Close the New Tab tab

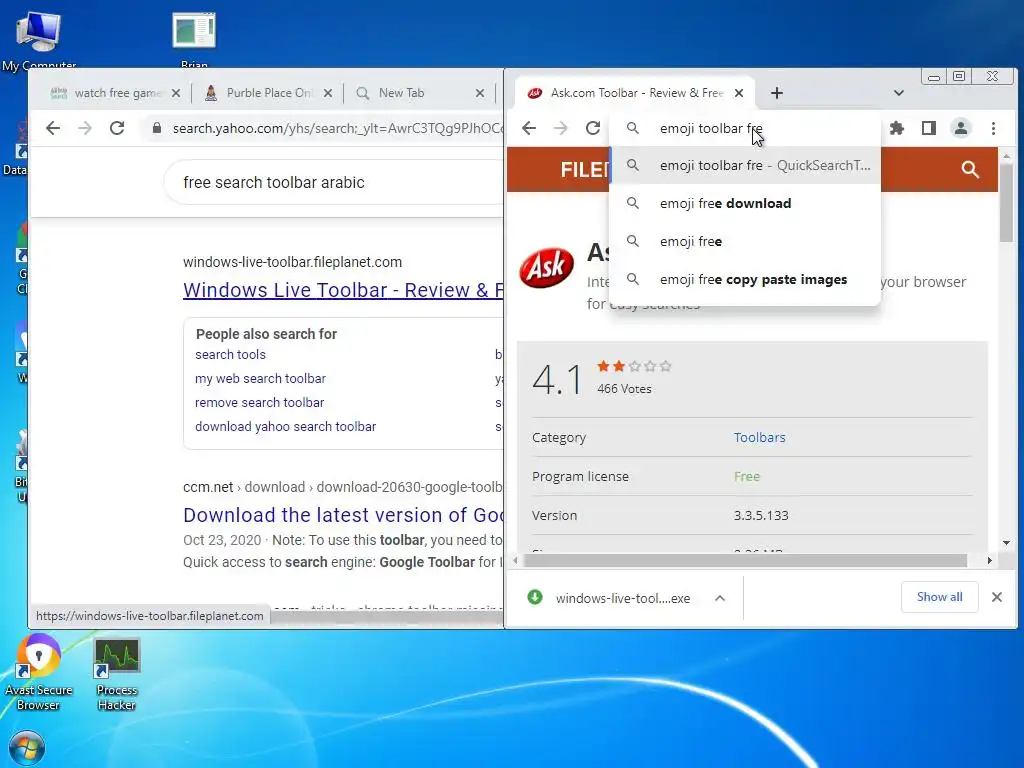coord(480,93)
